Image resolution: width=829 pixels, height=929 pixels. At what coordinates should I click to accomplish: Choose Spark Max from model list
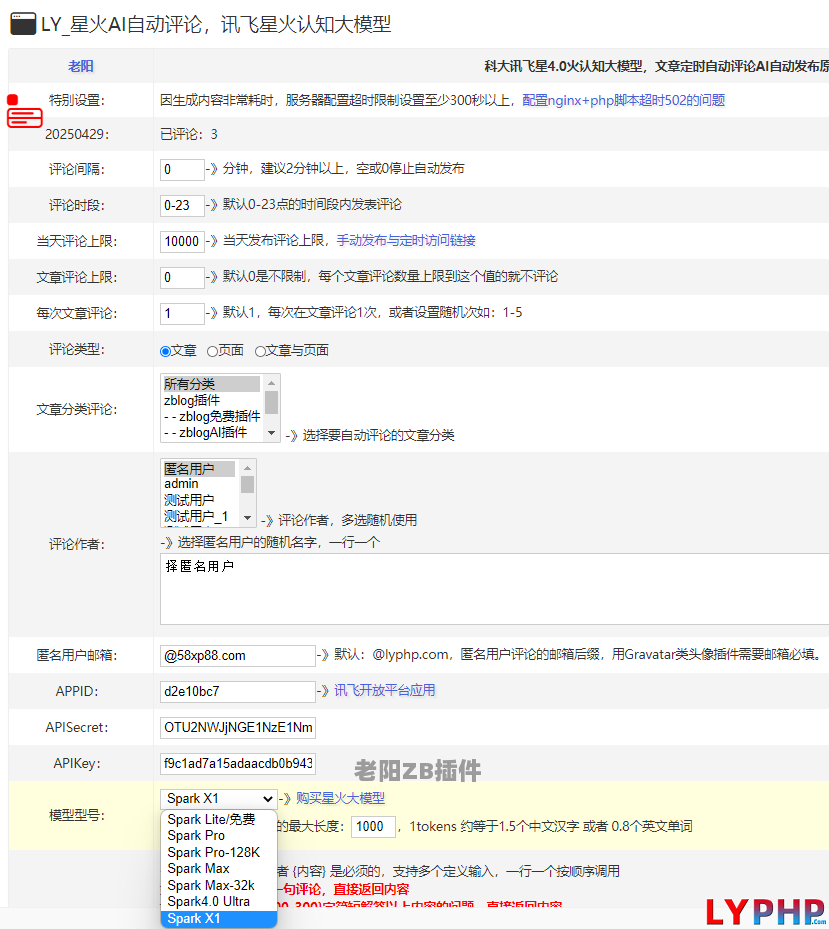pos(219,869)
